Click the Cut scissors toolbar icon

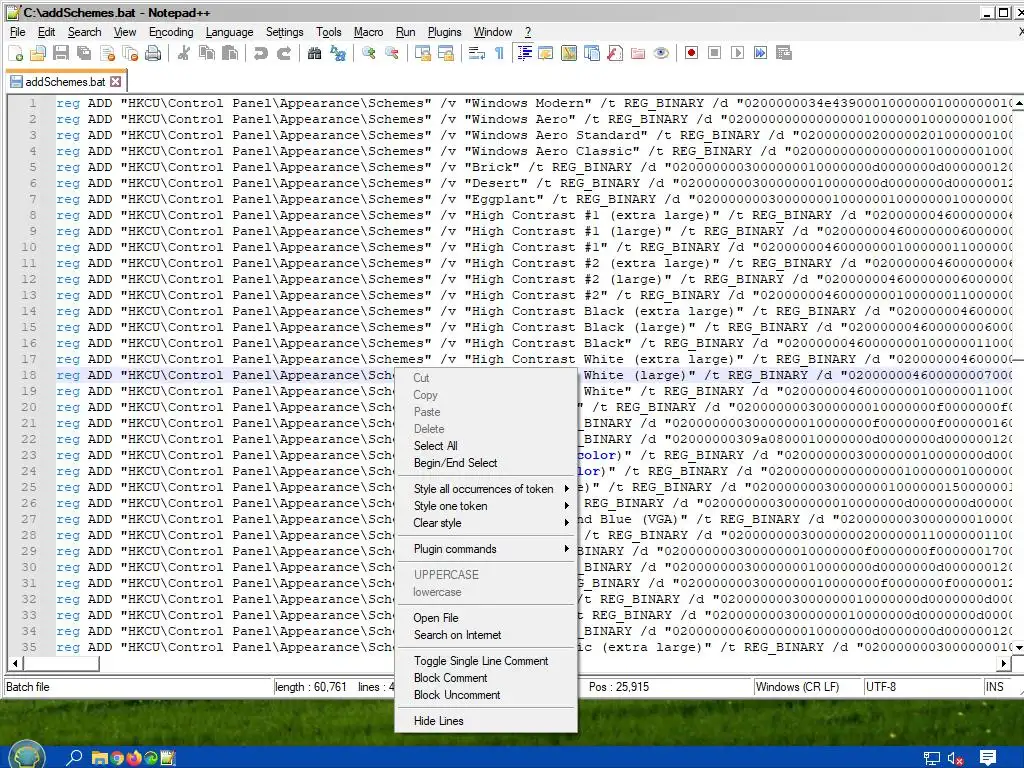[x=184, y=54]
